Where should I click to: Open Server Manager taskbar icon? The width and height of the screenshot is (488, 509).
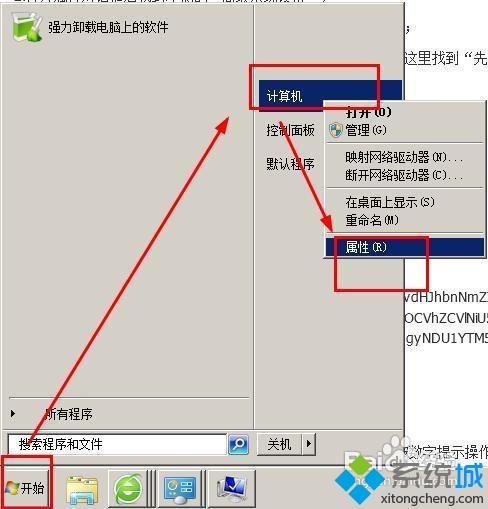pos(180,489)
